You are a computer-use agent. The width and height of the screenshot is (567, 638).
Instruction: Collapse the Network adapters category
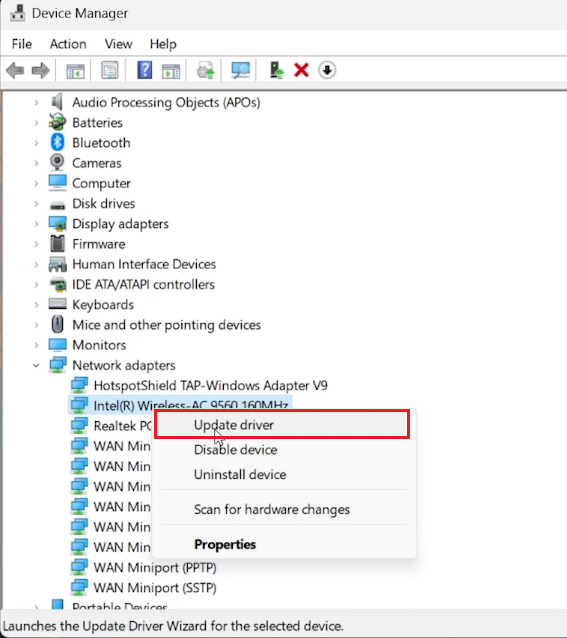click(x=36, y=365)
